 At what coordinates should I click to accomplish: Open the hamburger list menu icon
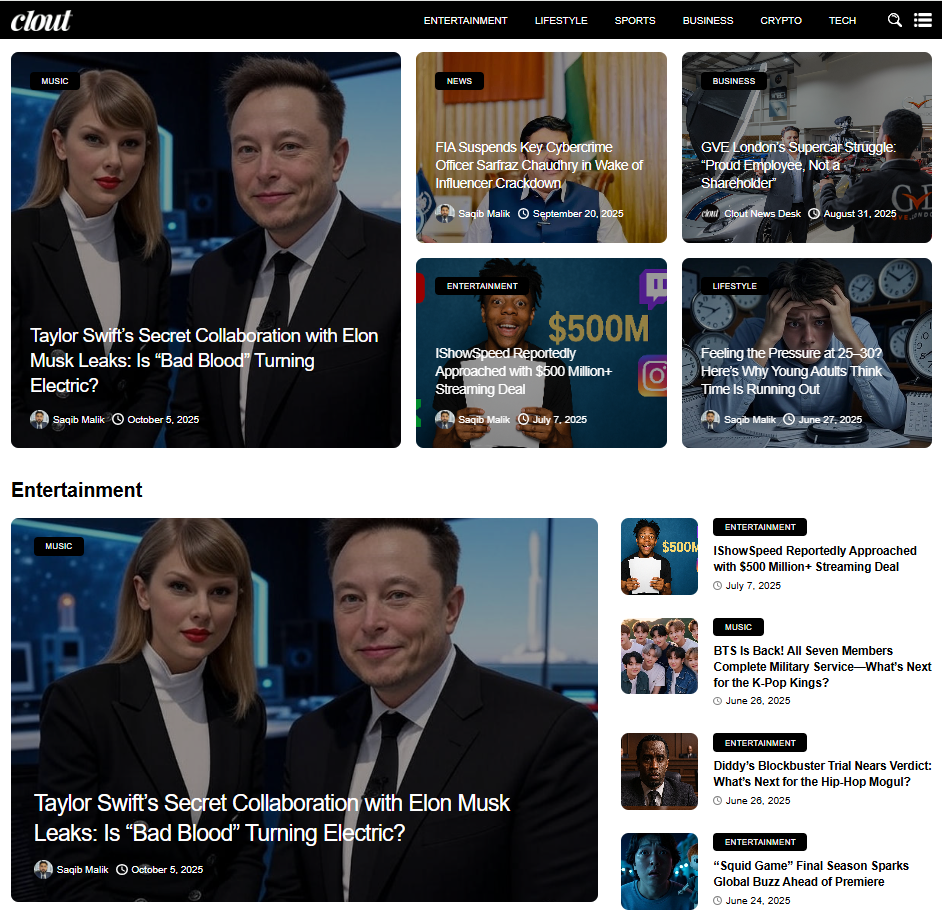[922, 20]
